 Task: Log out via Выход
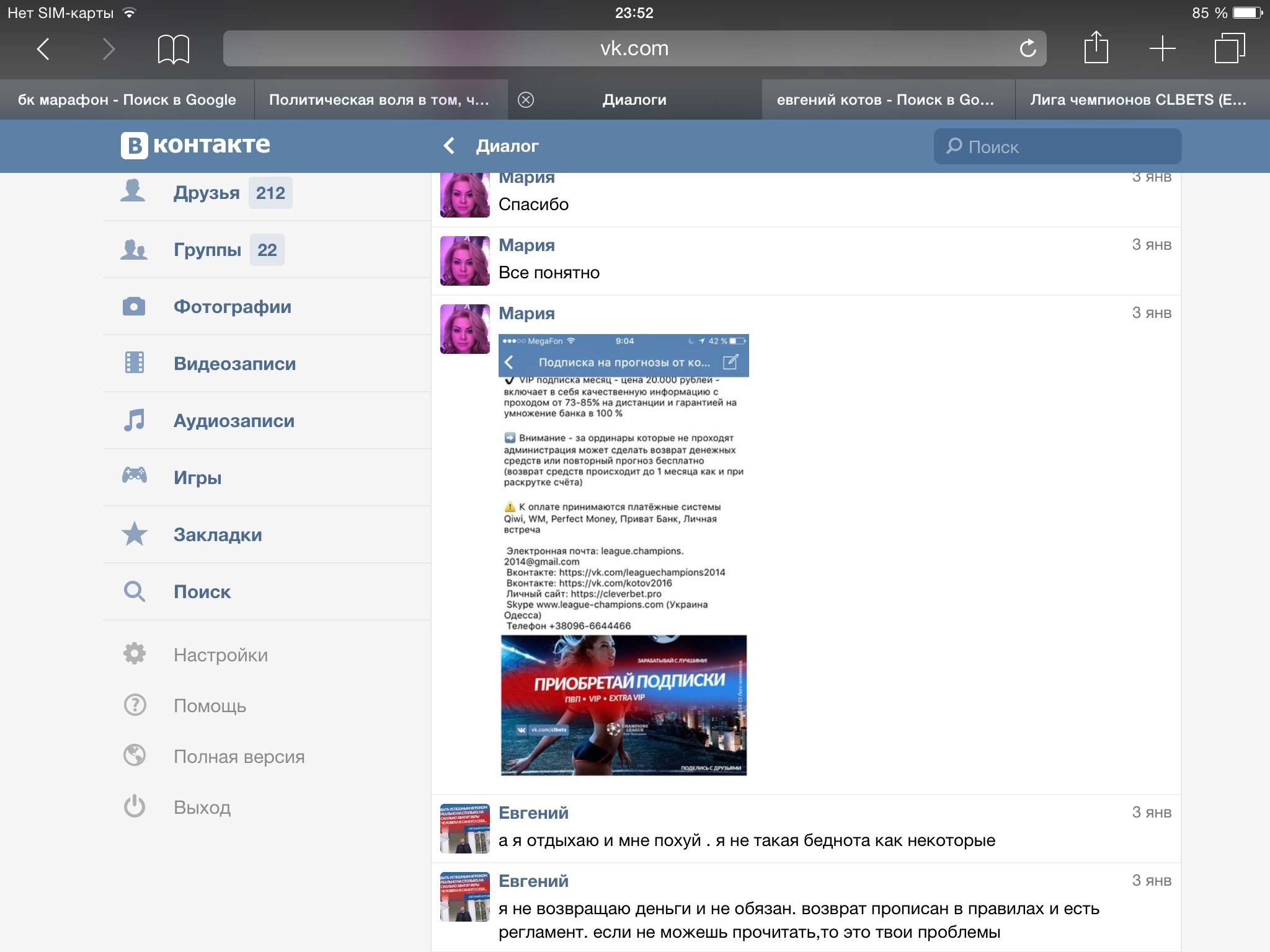[202, 808]
